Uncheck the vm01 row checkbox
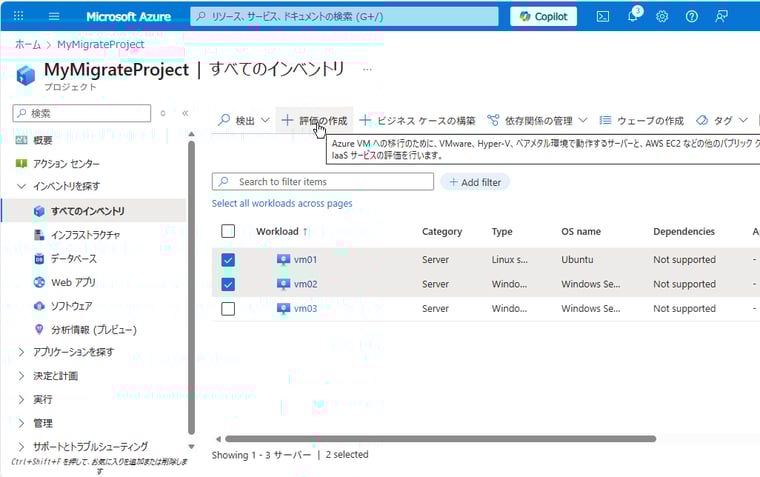 228,260
